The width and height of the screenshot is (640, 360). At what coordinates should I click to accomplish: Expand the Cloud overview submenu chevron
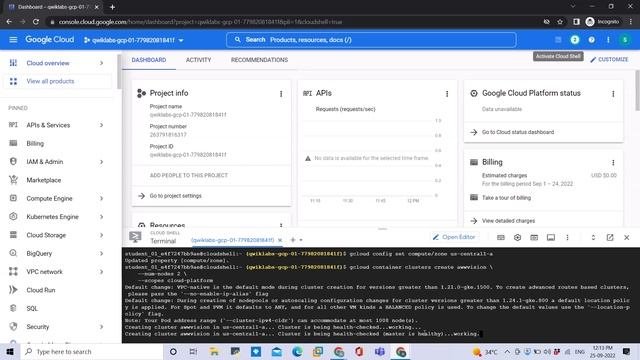[101, 63]
